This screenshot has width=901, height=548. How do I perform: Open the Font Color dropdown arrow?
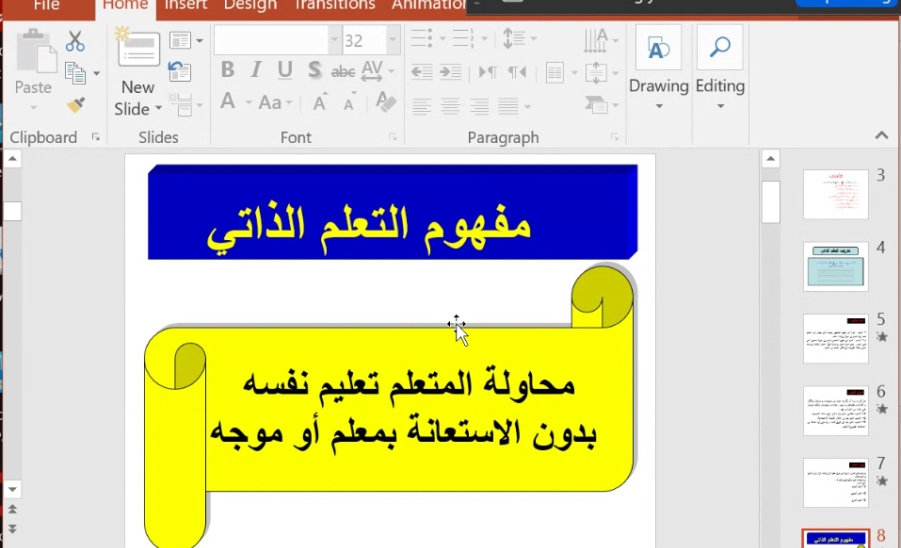[248, 103]
